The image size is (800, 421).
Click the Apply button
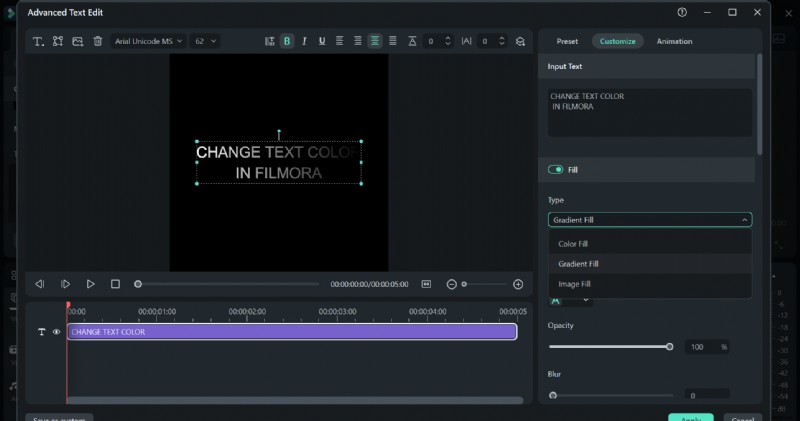coord(691,418)
